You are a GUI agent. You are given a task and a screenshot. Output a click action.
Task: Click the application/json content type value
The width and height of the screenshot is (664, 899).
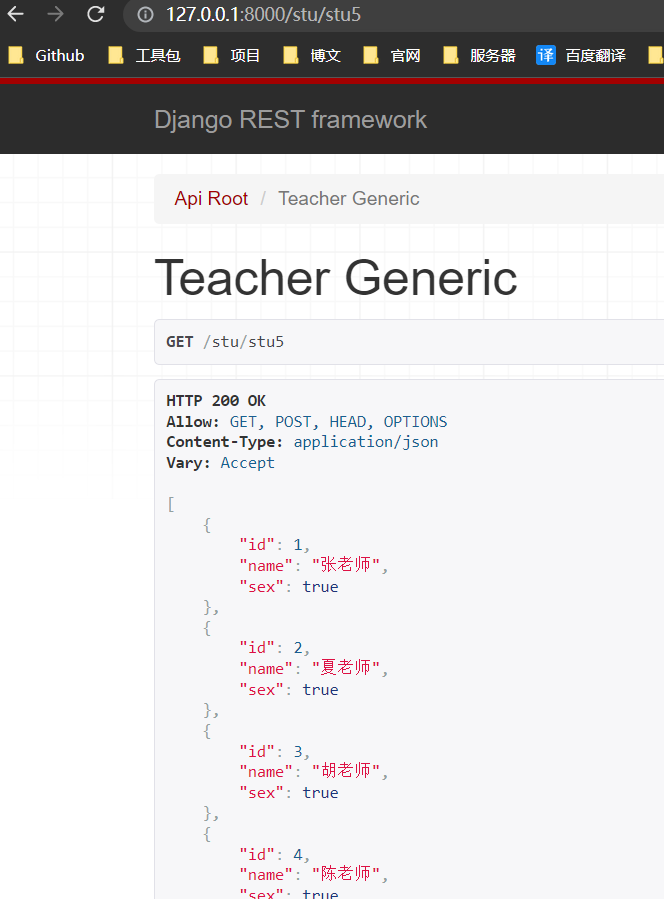point(366,442)
